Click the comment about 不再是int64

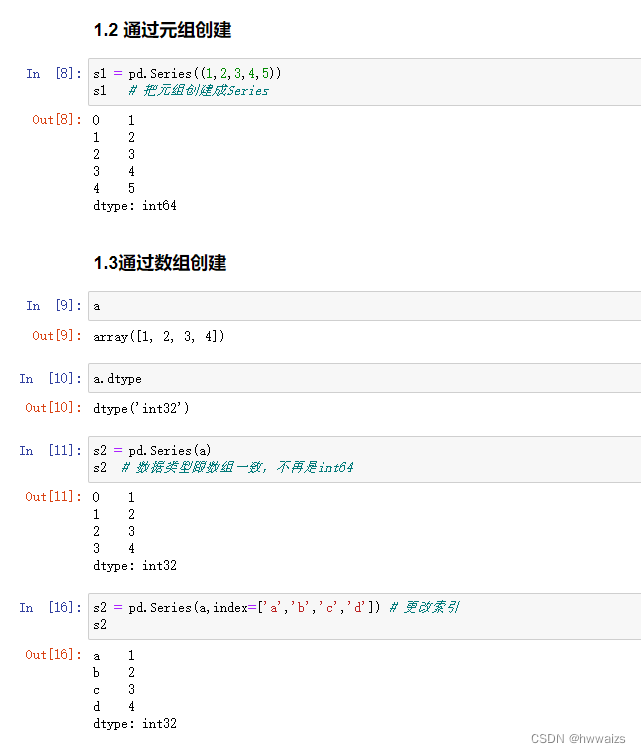point(237,467)
